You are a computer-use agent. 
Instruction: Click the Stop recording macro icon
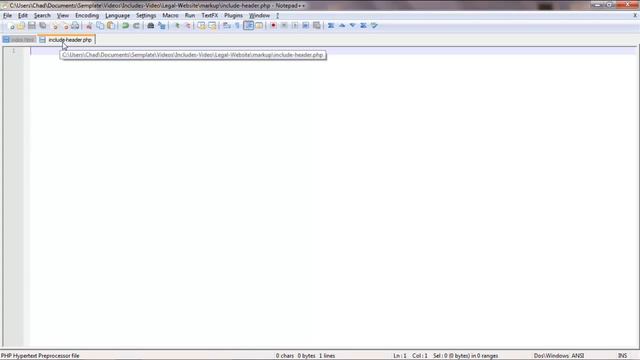point(284,26)
